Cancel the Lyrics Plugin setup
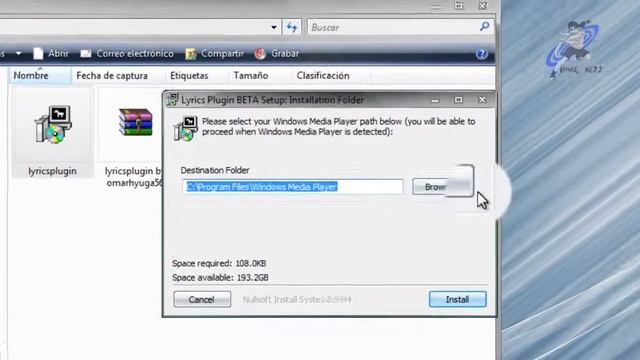 pos(202,299)
